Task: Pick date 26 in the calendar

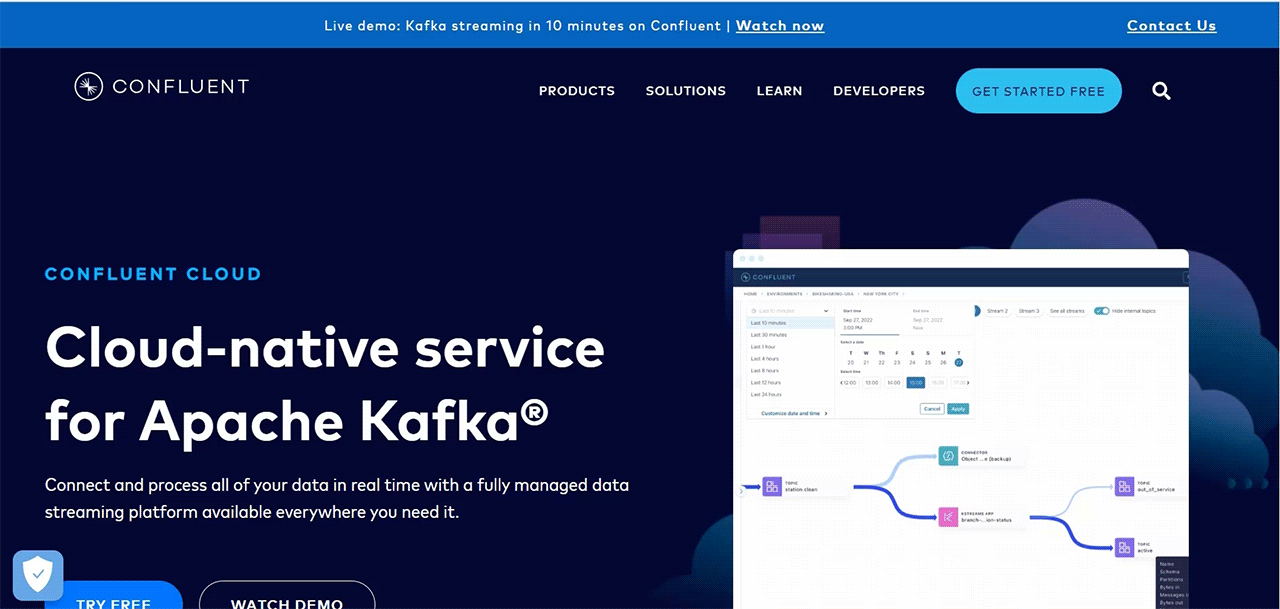Action: (943, 363)
